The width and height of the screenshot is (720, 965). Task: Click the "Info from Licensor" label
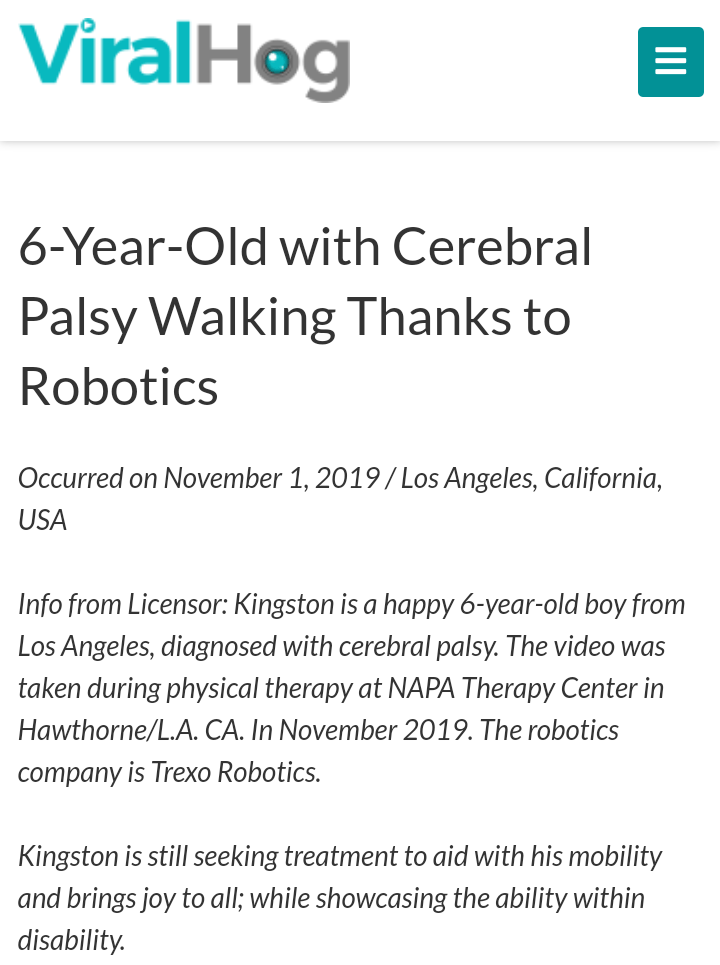point(122,605)
